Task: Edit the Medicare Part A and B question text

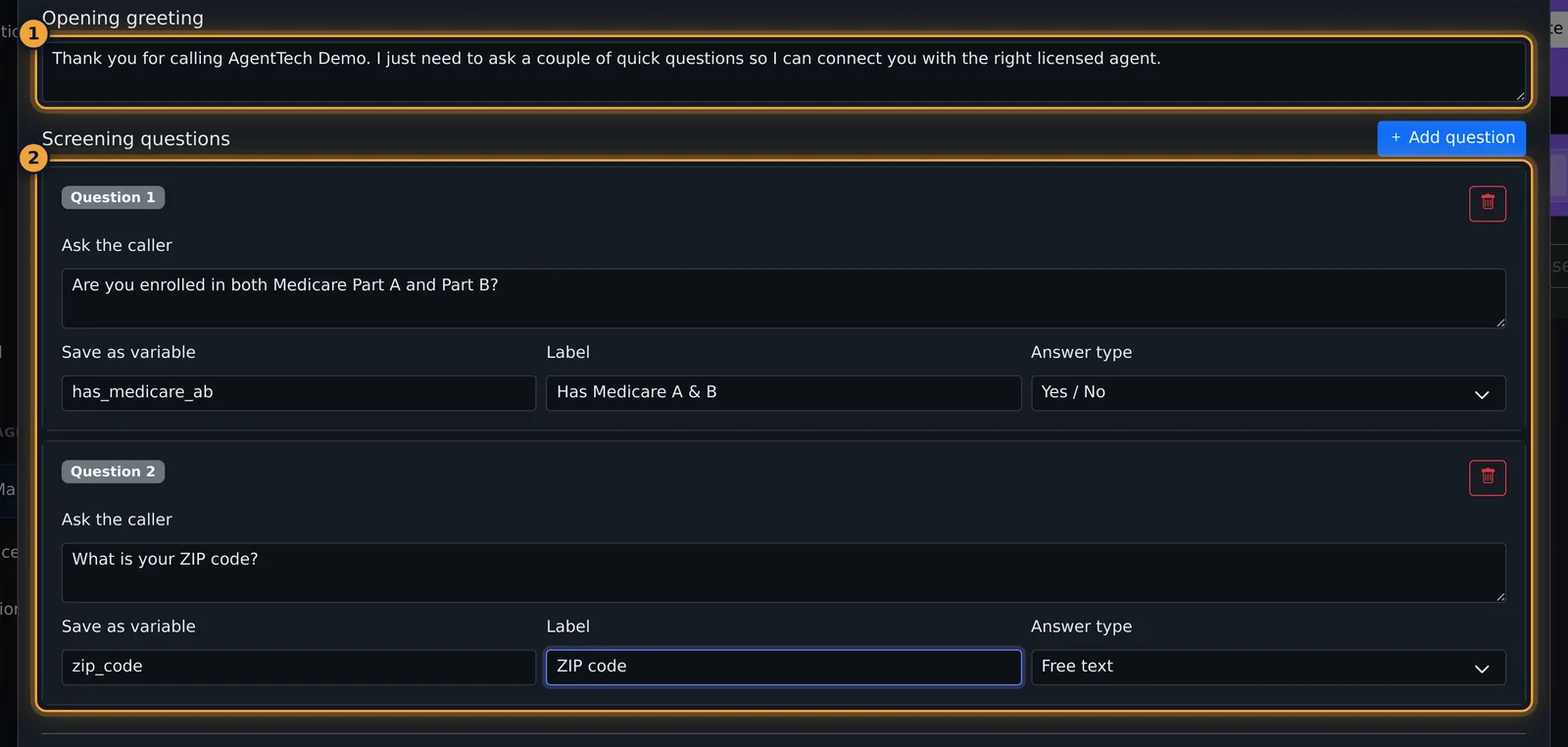Action: tap(783, 298)
